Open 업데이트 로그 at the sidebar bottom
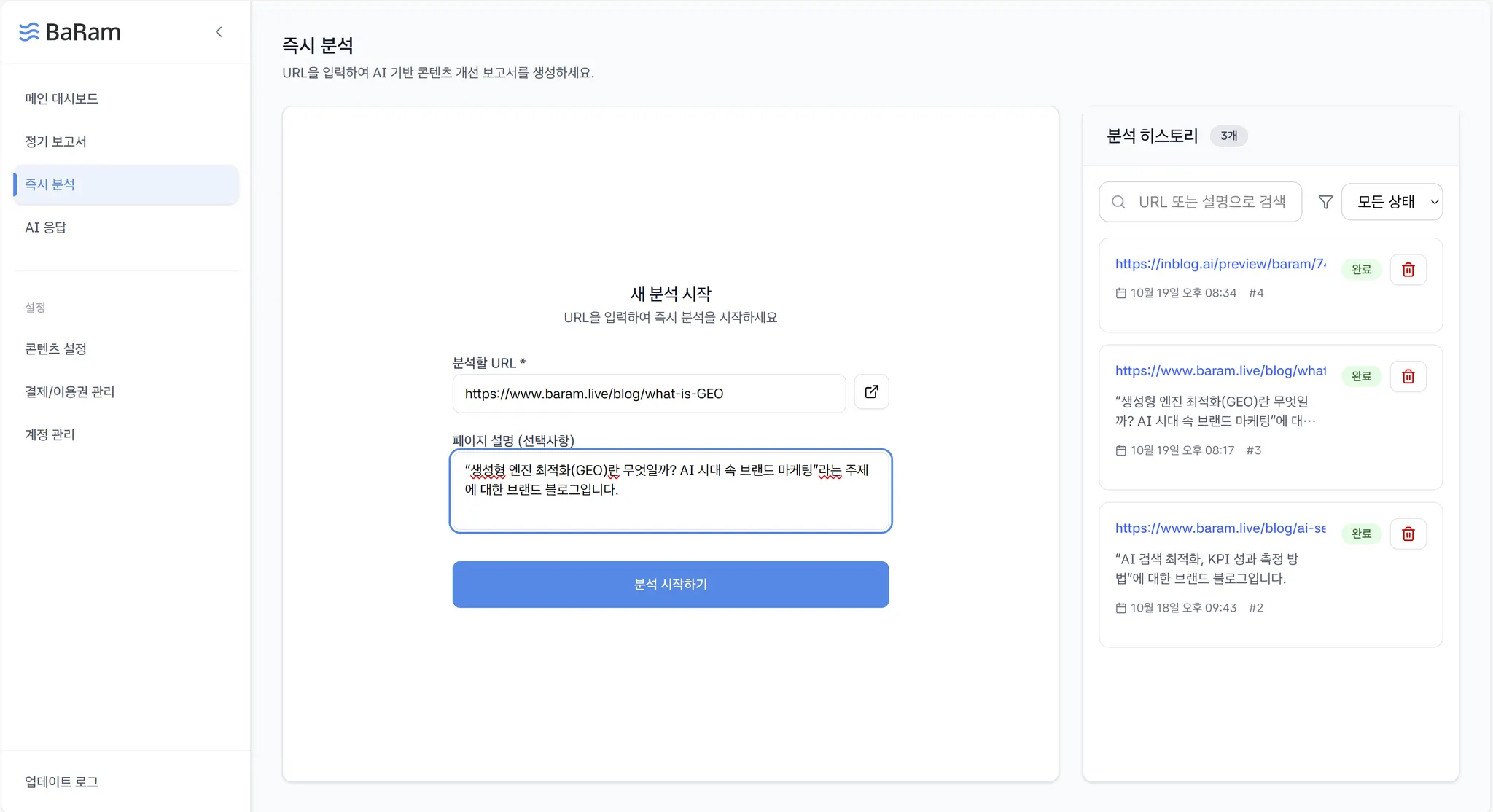This screenshot has width=1493, height=812. 62,782
